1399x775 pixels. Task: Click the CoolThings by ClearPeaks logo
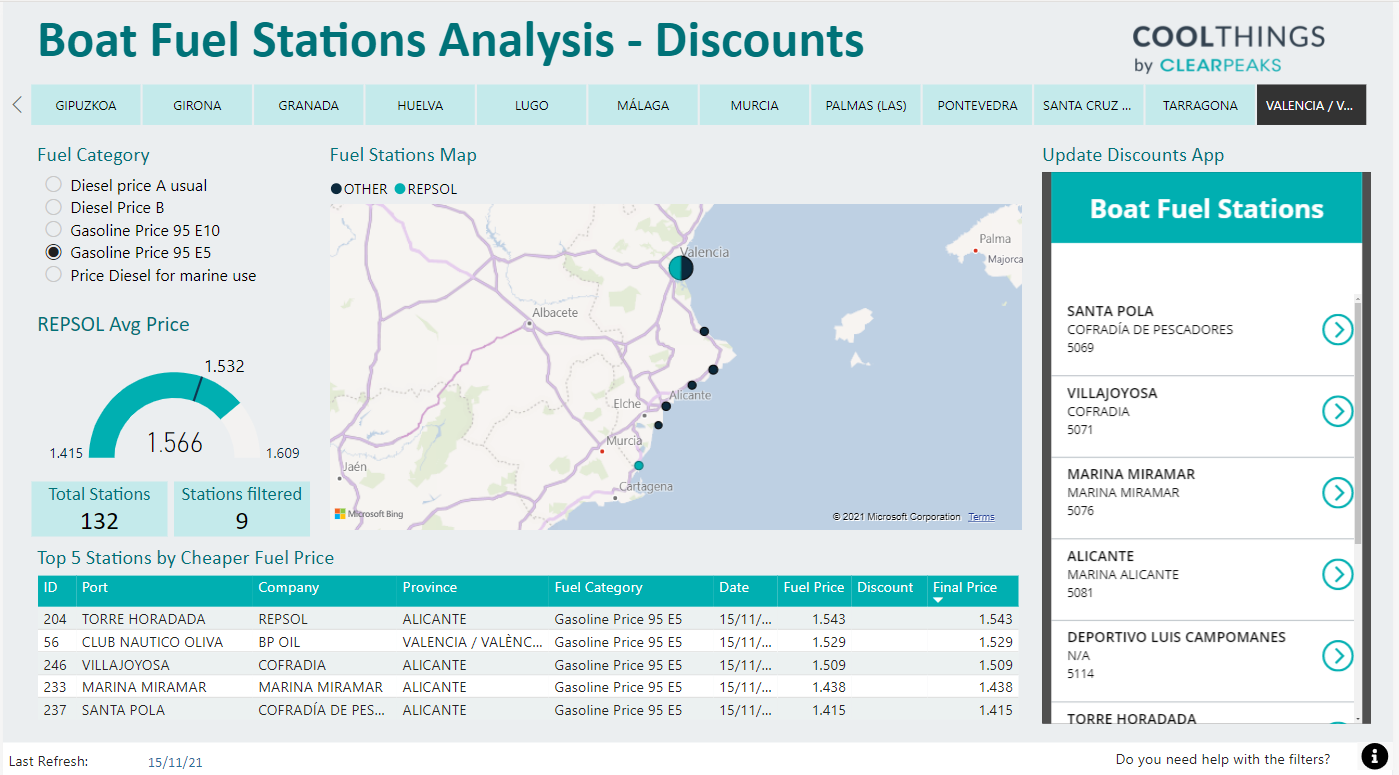click(x=1228, y=49)
